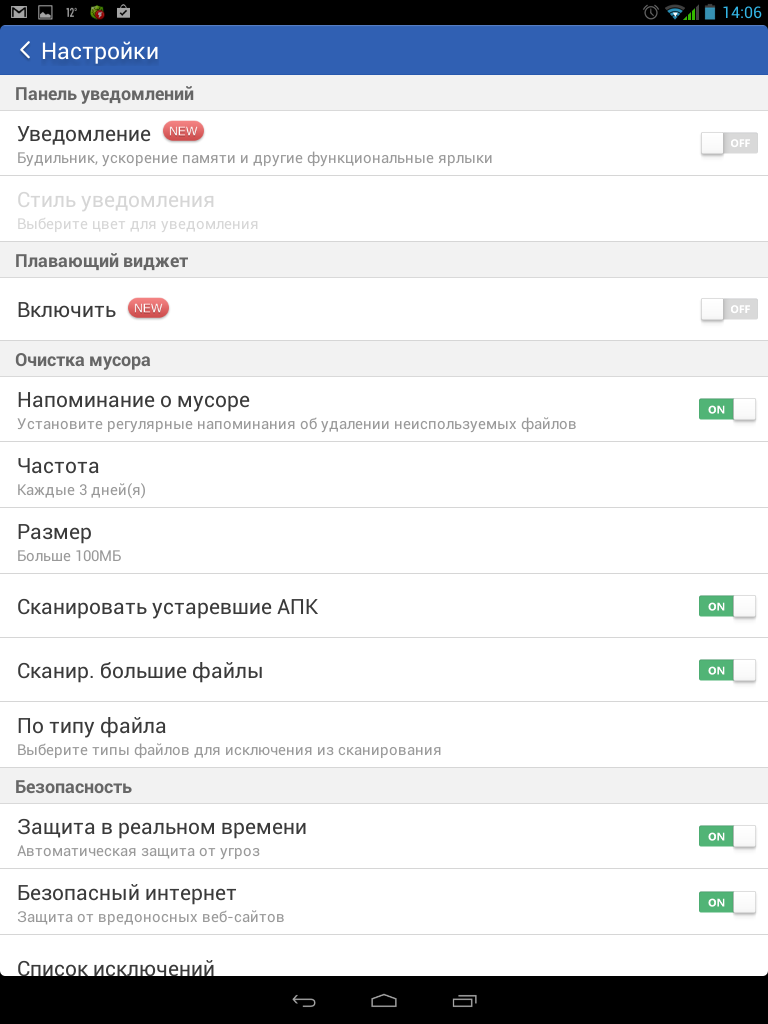Open the Размер size setting
Image resolution: width=768 pixels, height=1024 pixels.
(x=384, y=541)
